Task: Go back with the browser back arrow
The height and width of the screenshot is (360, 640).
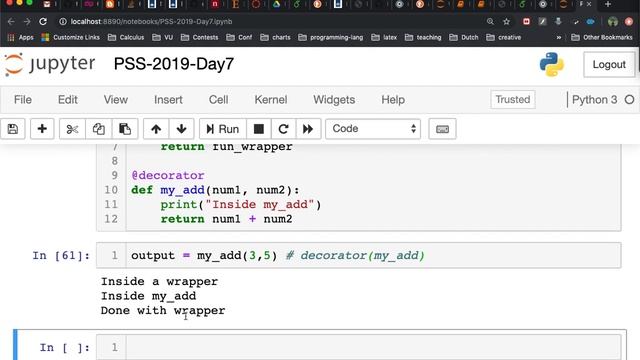Action: (11, 22)
